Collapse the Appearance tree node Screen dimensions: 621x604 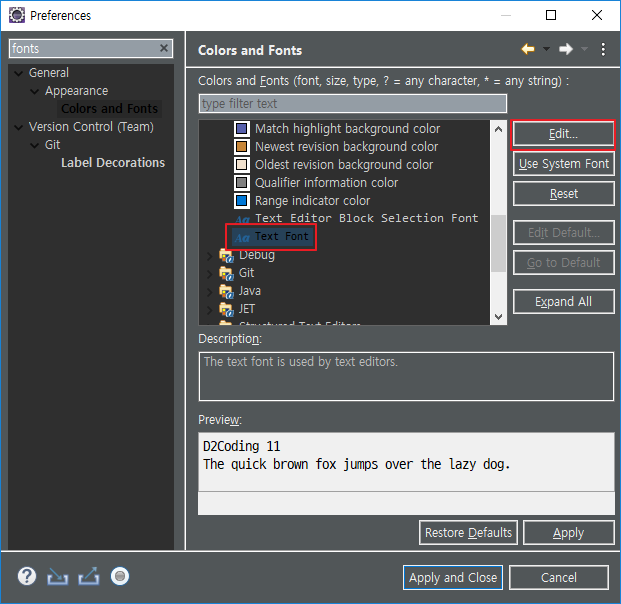tap(35, 91)
